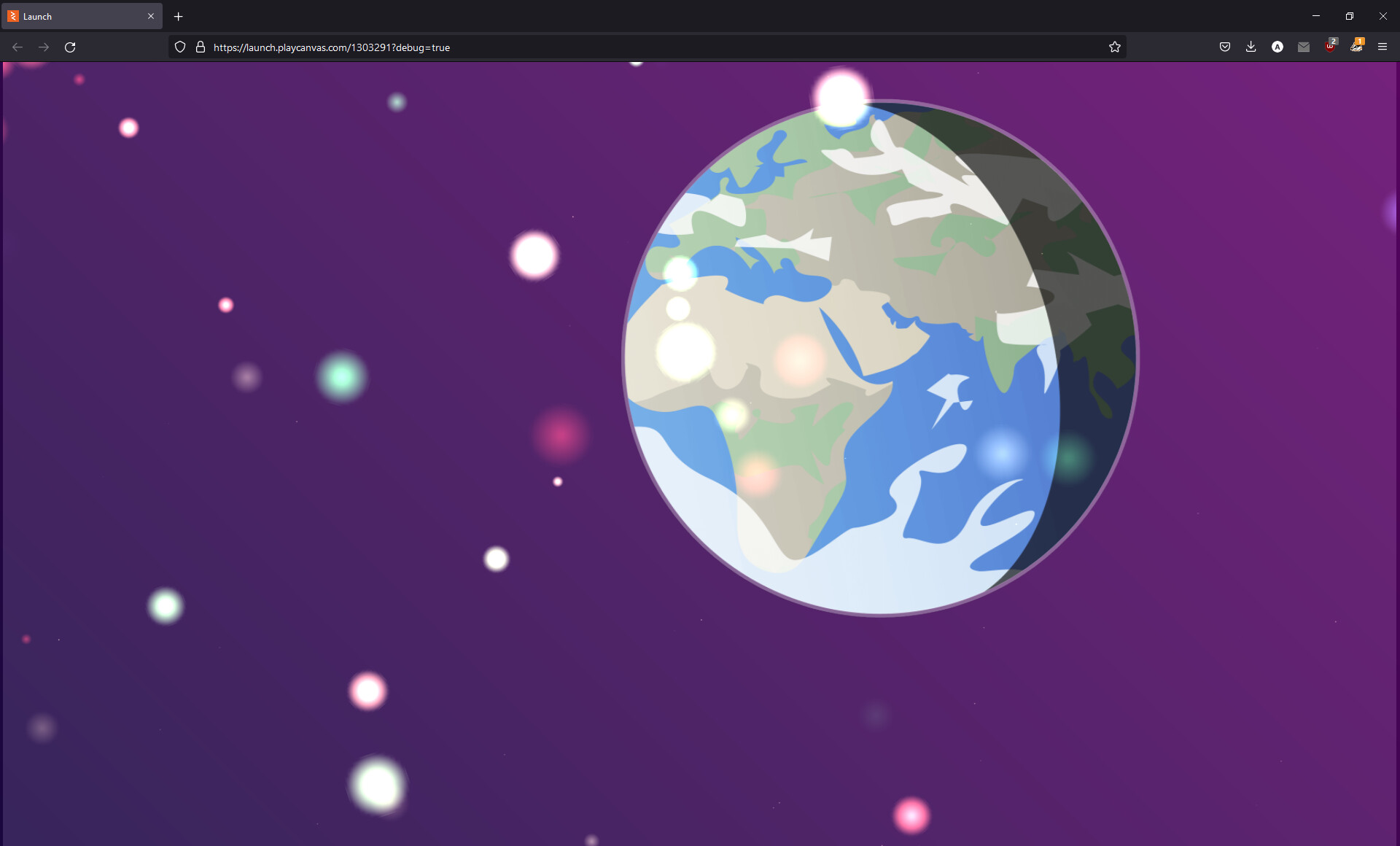1400x846 pixels.
Task: Go back to the previous page
Action: point(17,47)
